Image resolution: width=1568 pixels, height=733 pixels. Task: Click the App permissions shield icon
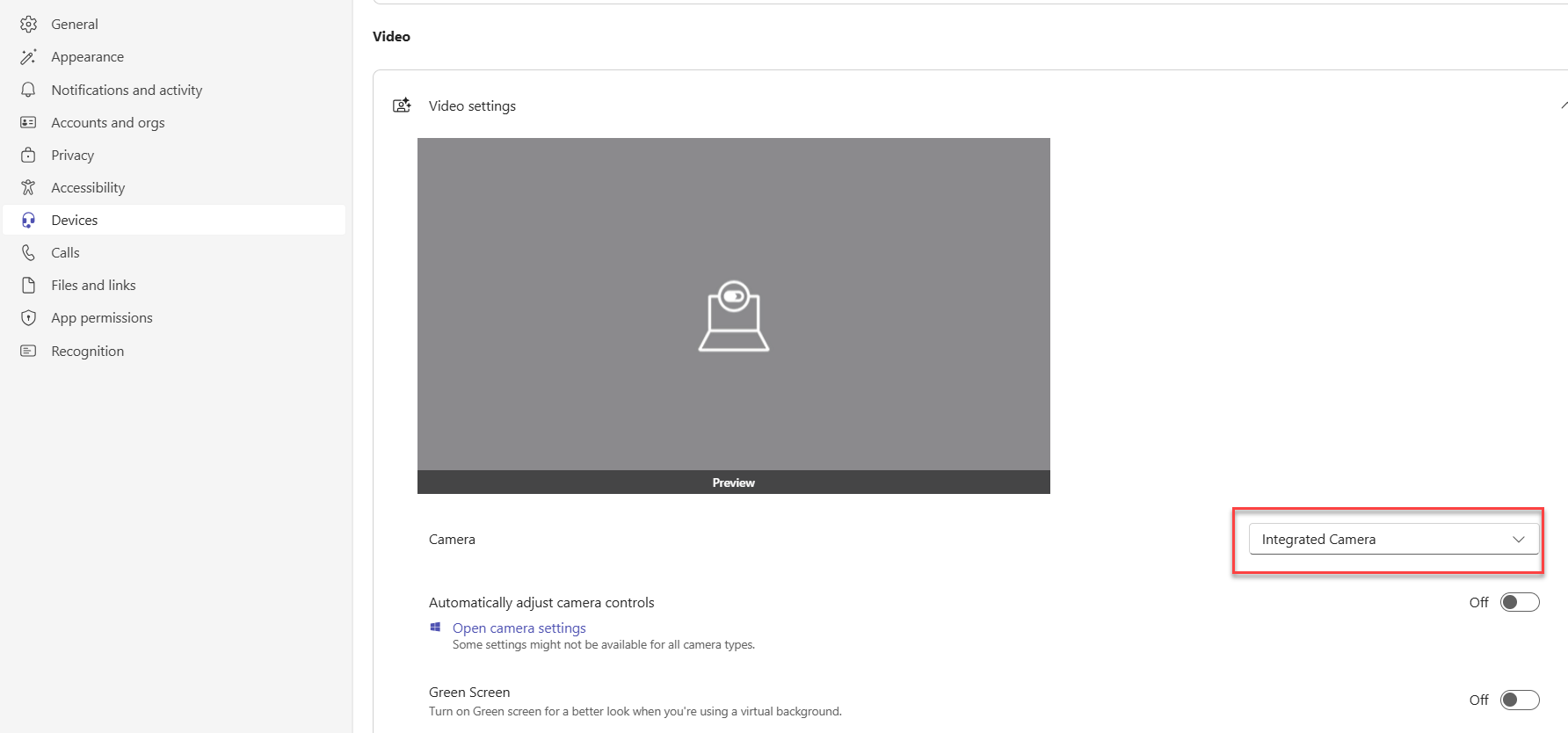pyautogui.click(x=28, y=317)
